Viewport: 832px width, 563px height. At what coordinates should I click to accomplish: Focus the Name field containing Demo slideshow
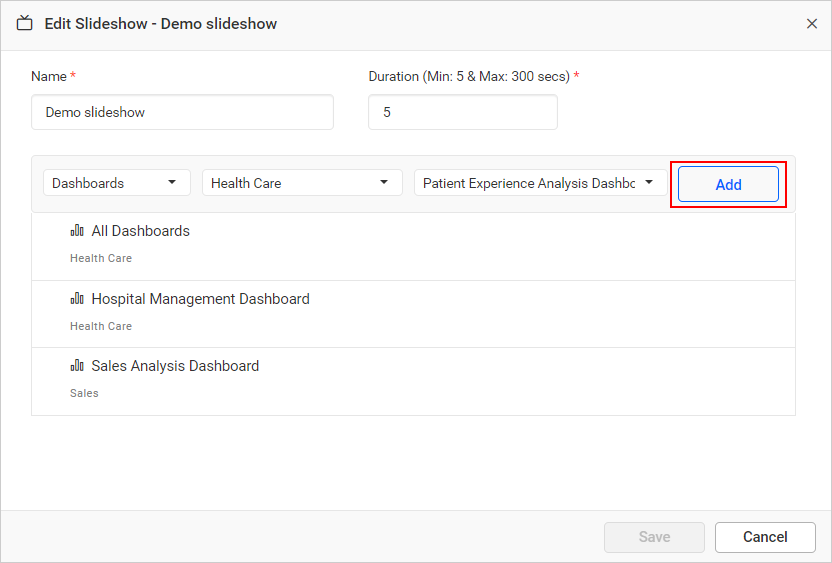click(x=182, y=113)
